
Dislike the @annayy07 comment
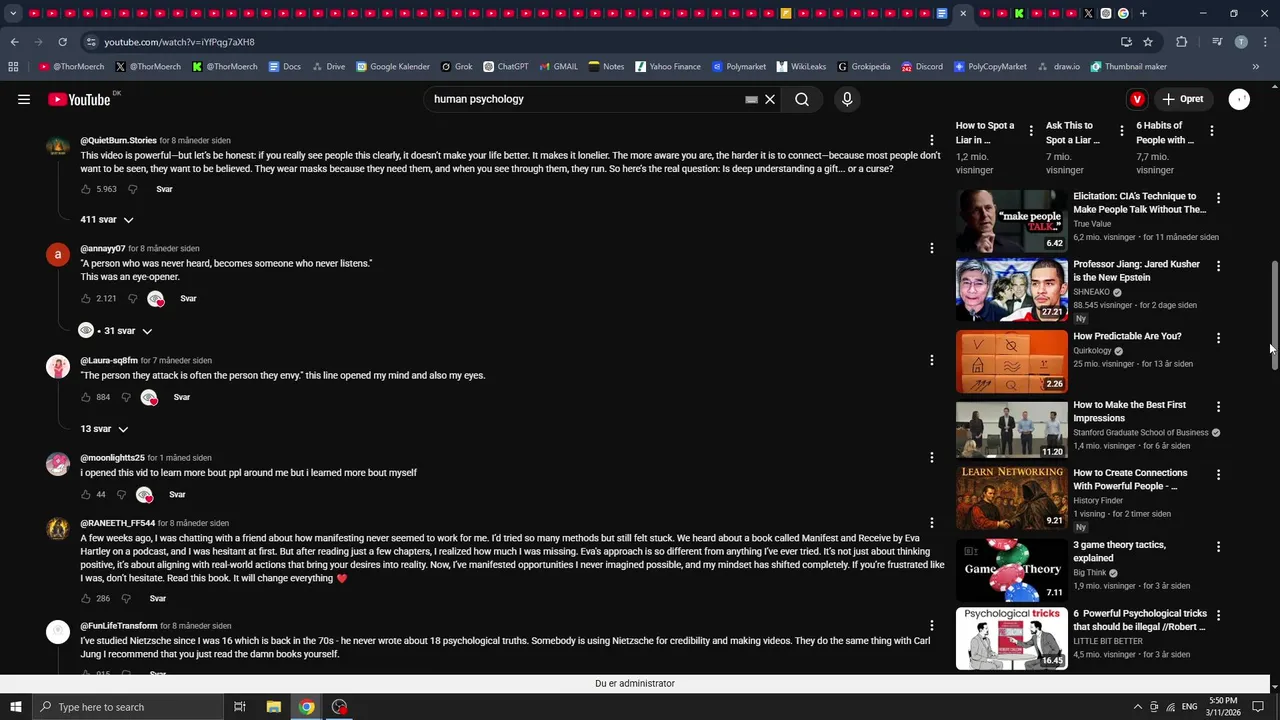[x=132, y=298]
